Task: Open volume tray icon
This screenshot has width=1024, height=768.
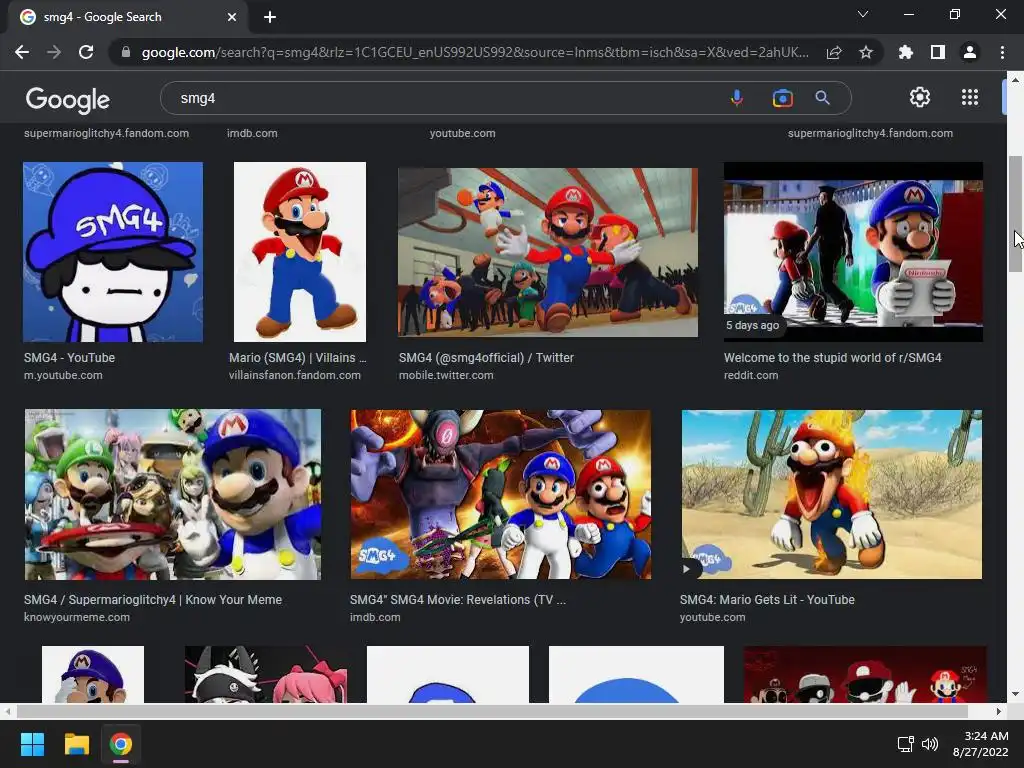Action: 930,744
